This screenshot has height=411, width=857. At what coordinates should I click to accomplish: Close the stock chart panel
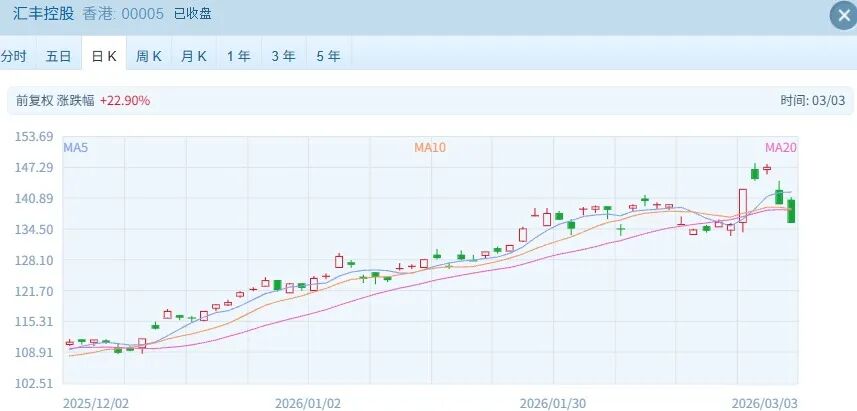coord(842,15)
